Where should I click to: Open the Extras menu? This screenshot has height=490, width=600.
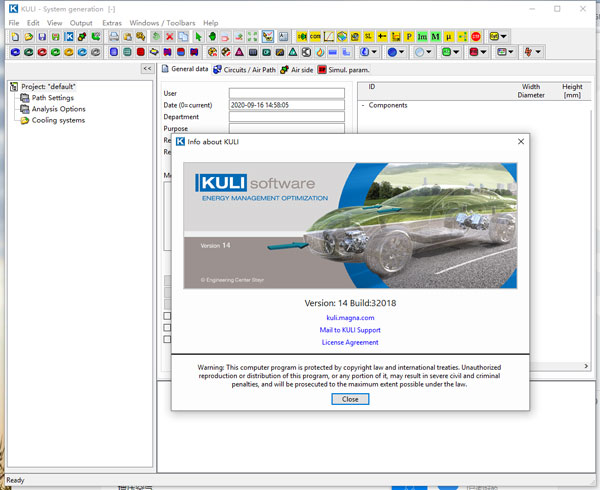[111, 22]
